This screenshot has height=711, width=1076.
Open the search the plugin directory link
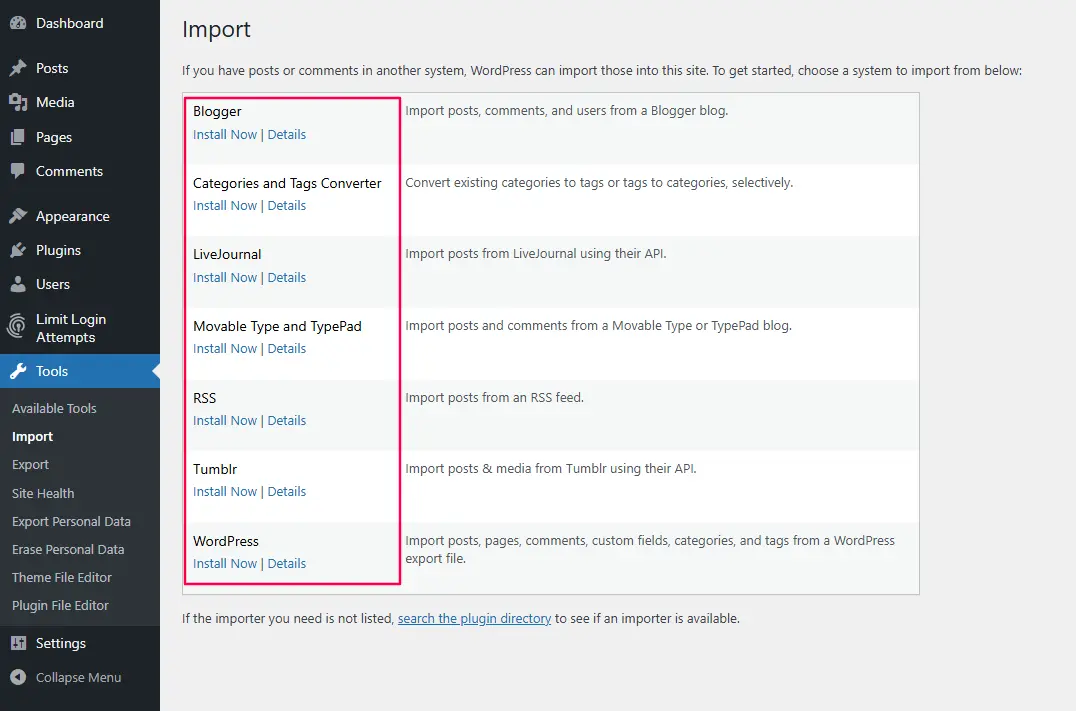pyautogui.click(x=474, y=618)
